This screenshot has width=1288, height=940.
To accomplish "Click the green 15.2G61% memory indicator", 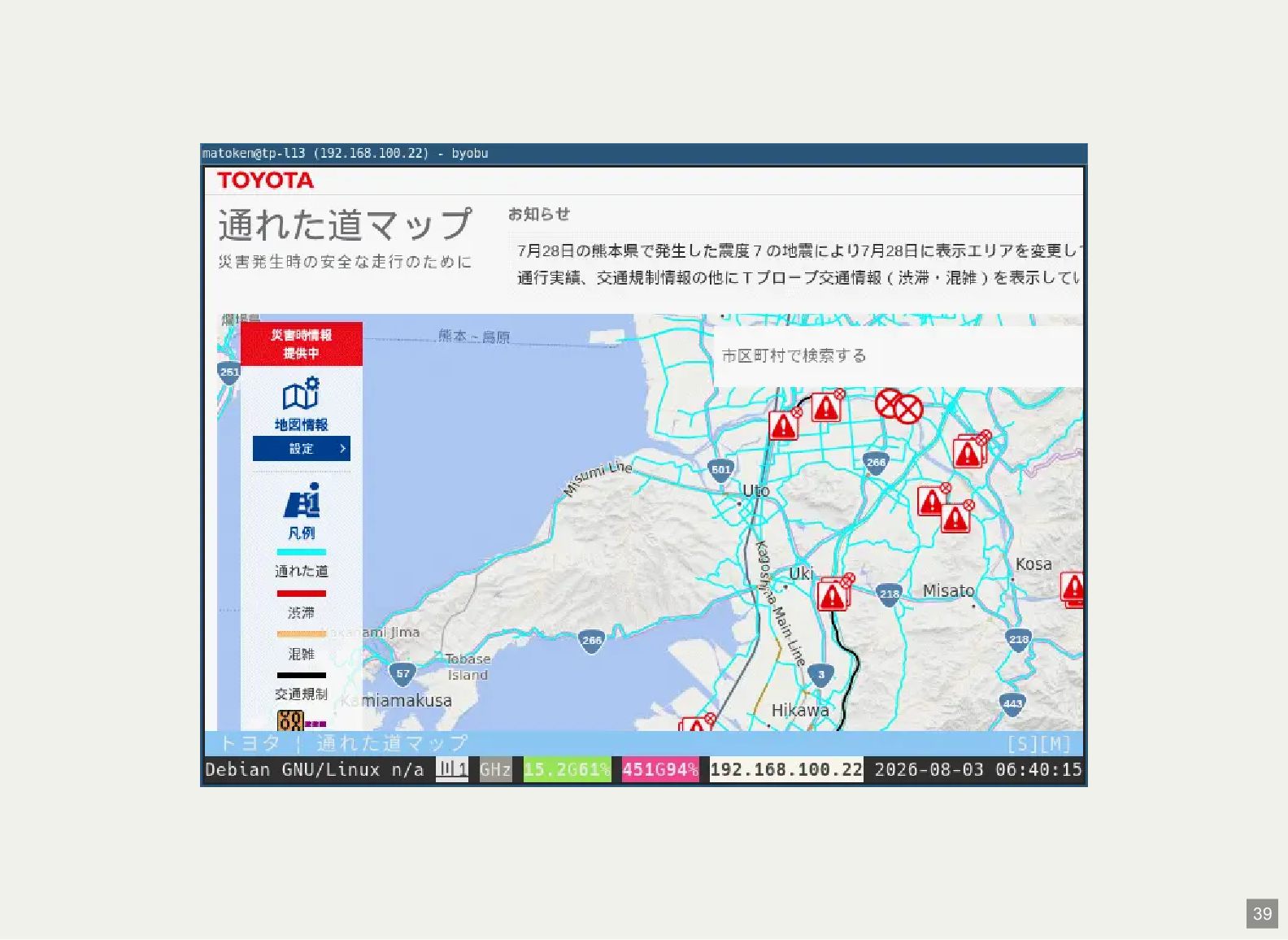I will pos(568,769).
